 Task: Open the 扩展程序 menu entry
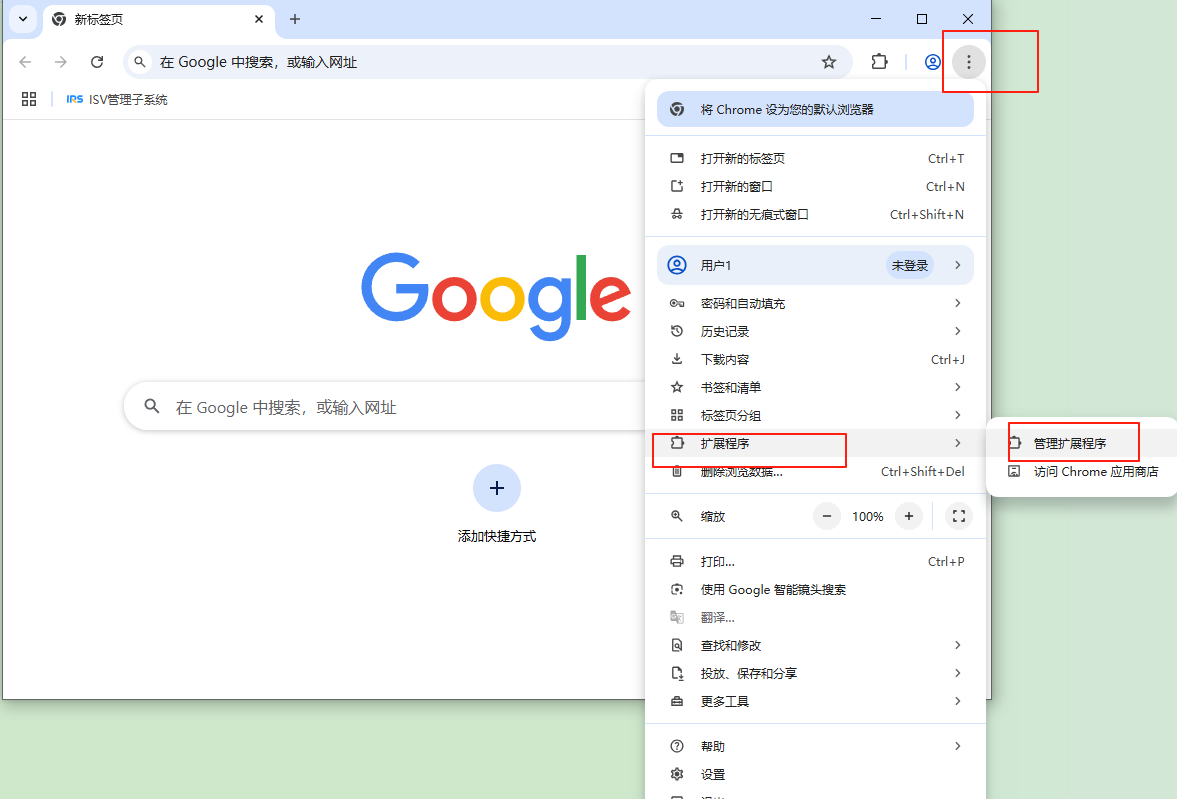pos(815,443)
